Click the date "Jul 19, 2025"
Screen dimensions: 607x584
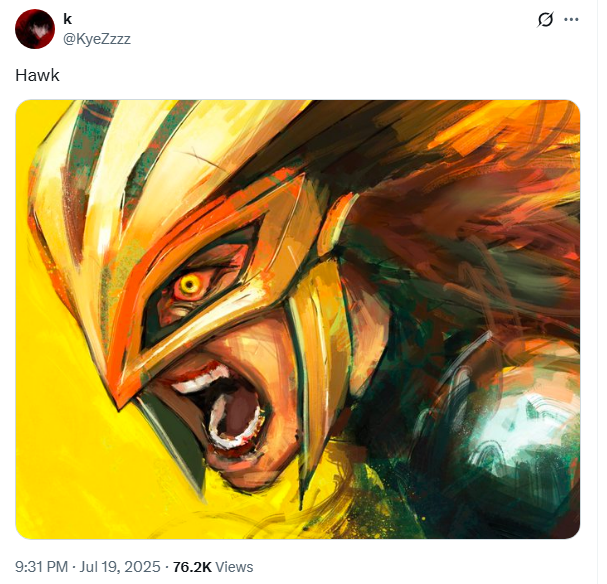pos(120,567)
